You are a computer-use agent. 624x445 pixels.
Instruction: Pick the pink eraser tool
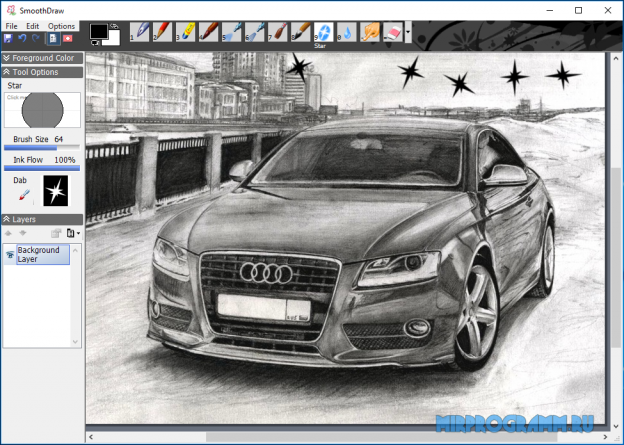(x=393, y=32)
